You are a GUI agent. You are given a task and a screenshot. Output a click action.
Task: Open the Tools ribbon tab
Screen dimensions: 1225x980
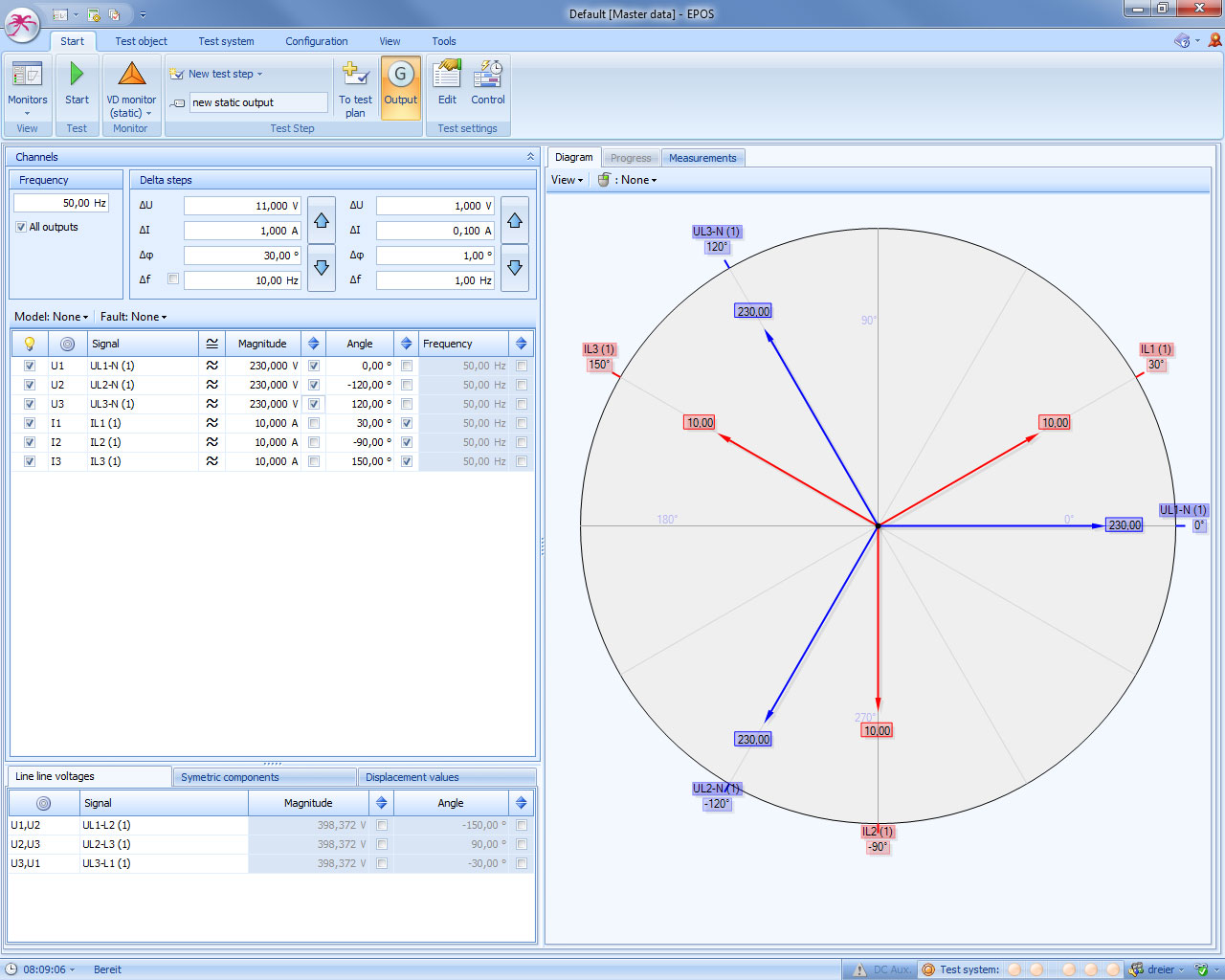444,41
